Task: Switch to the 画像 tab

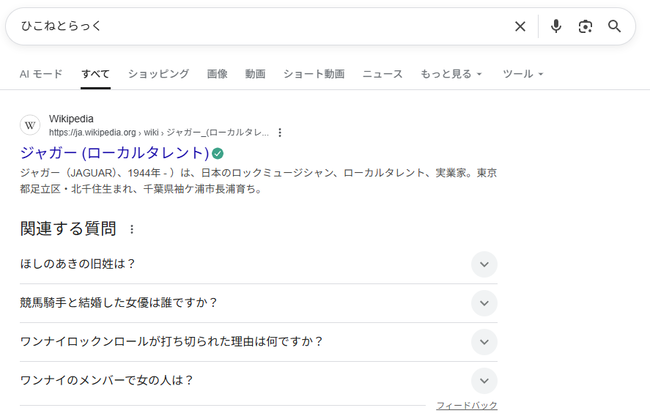Action: 217,74
